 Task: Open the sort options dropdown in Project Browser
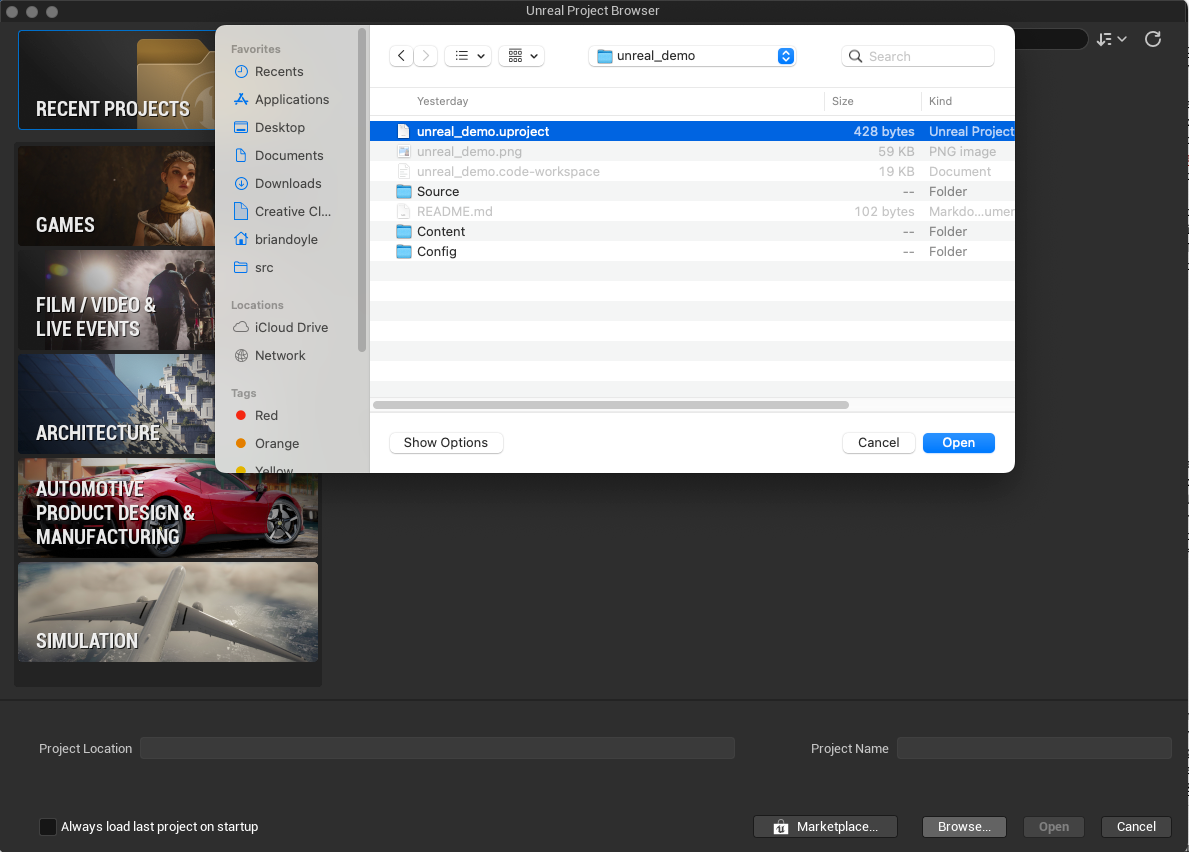1112,39
